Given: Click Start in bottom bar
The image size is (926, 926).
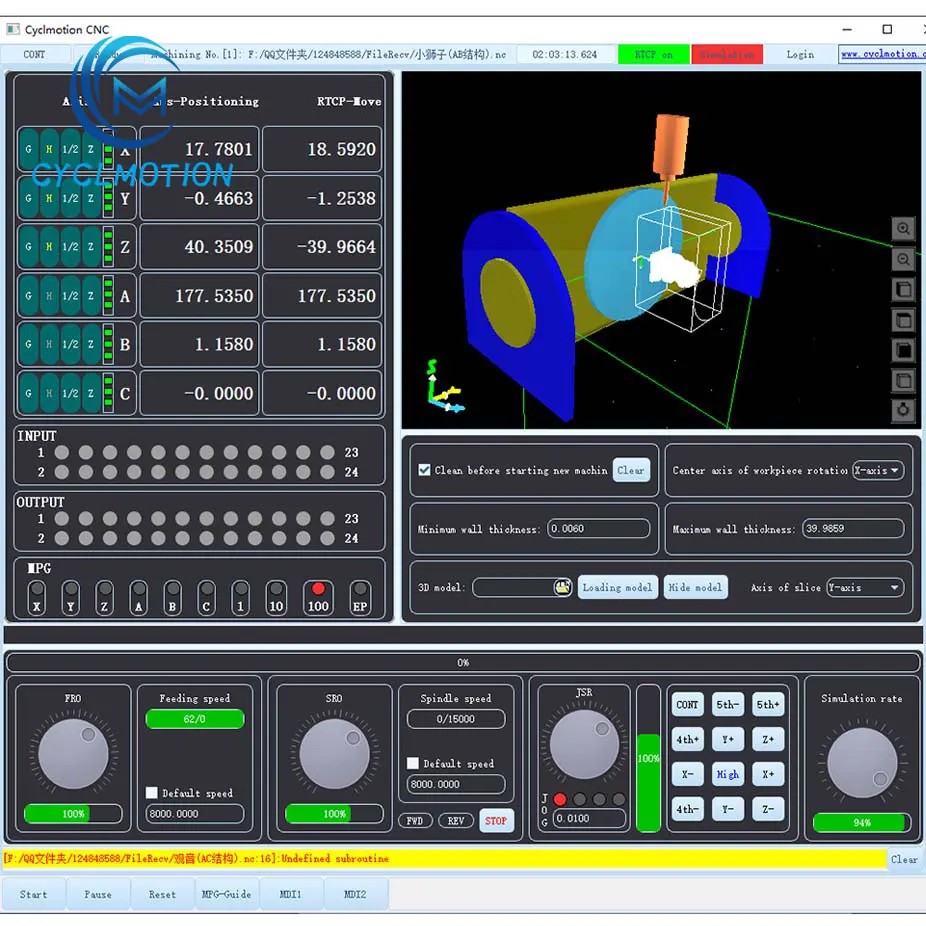Looking at the screenshot, I should [34, 894].
